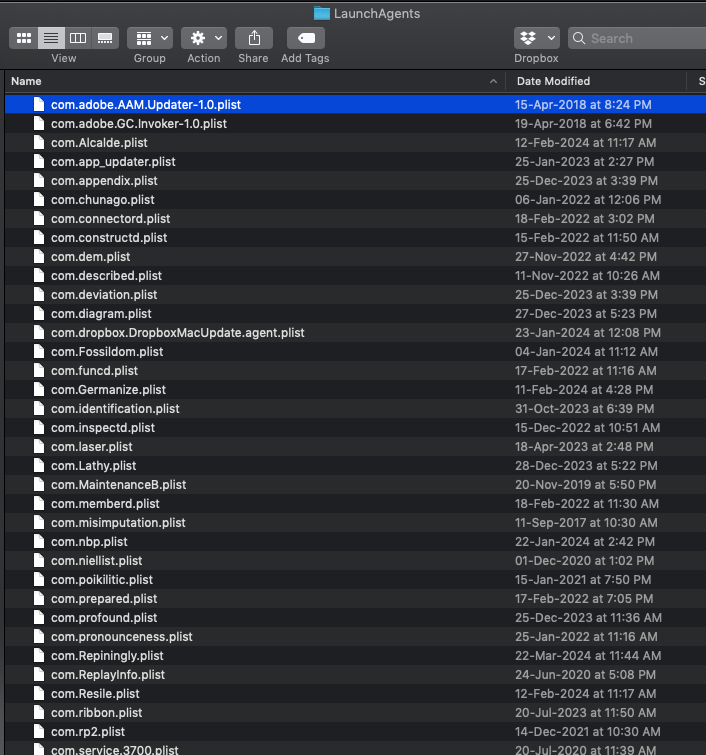This screenshot has width=706, height=755.
Task: Switch to column view mode
Action: 78,38
